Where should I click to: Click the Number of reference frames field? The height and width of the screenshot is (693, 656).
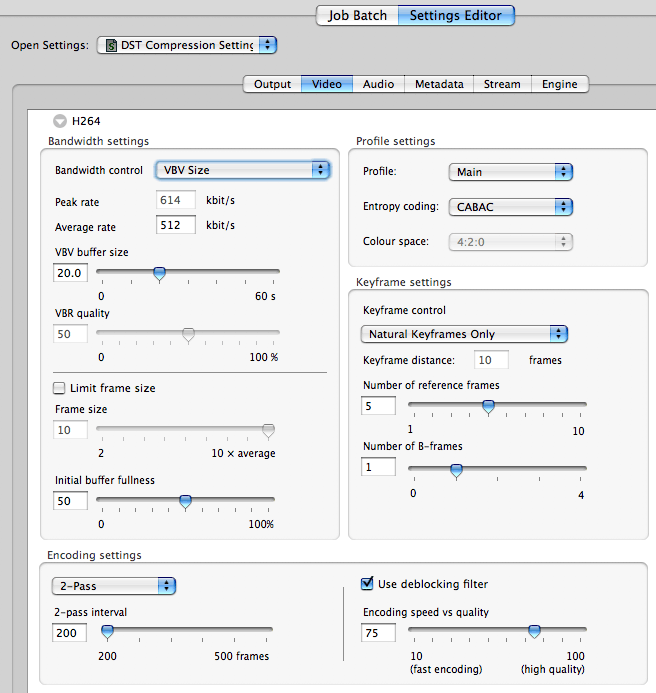(x=378, y=406)
